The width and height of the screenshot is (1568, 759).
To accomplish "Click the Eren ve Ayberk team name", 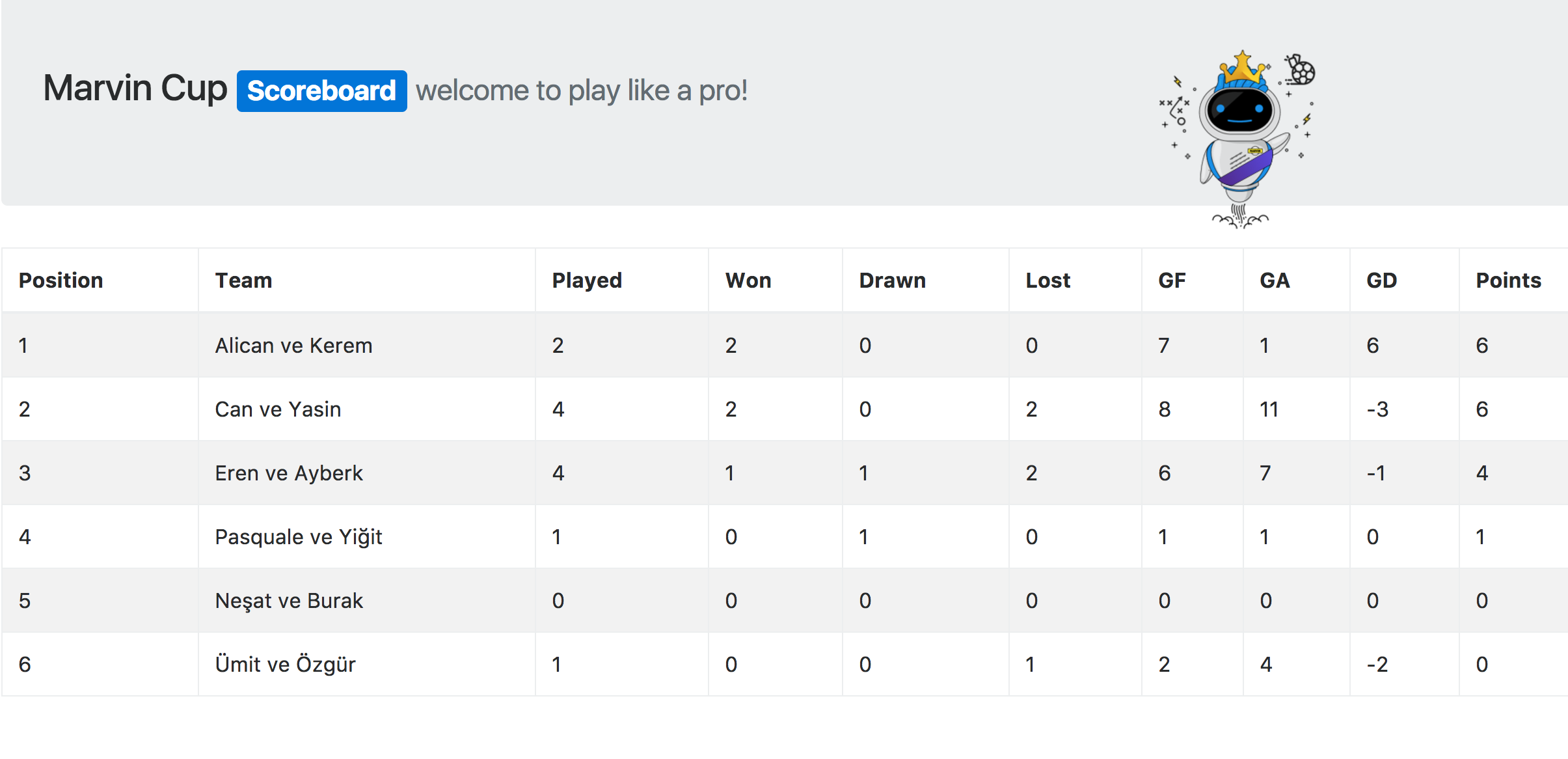I will pos(289,473).
